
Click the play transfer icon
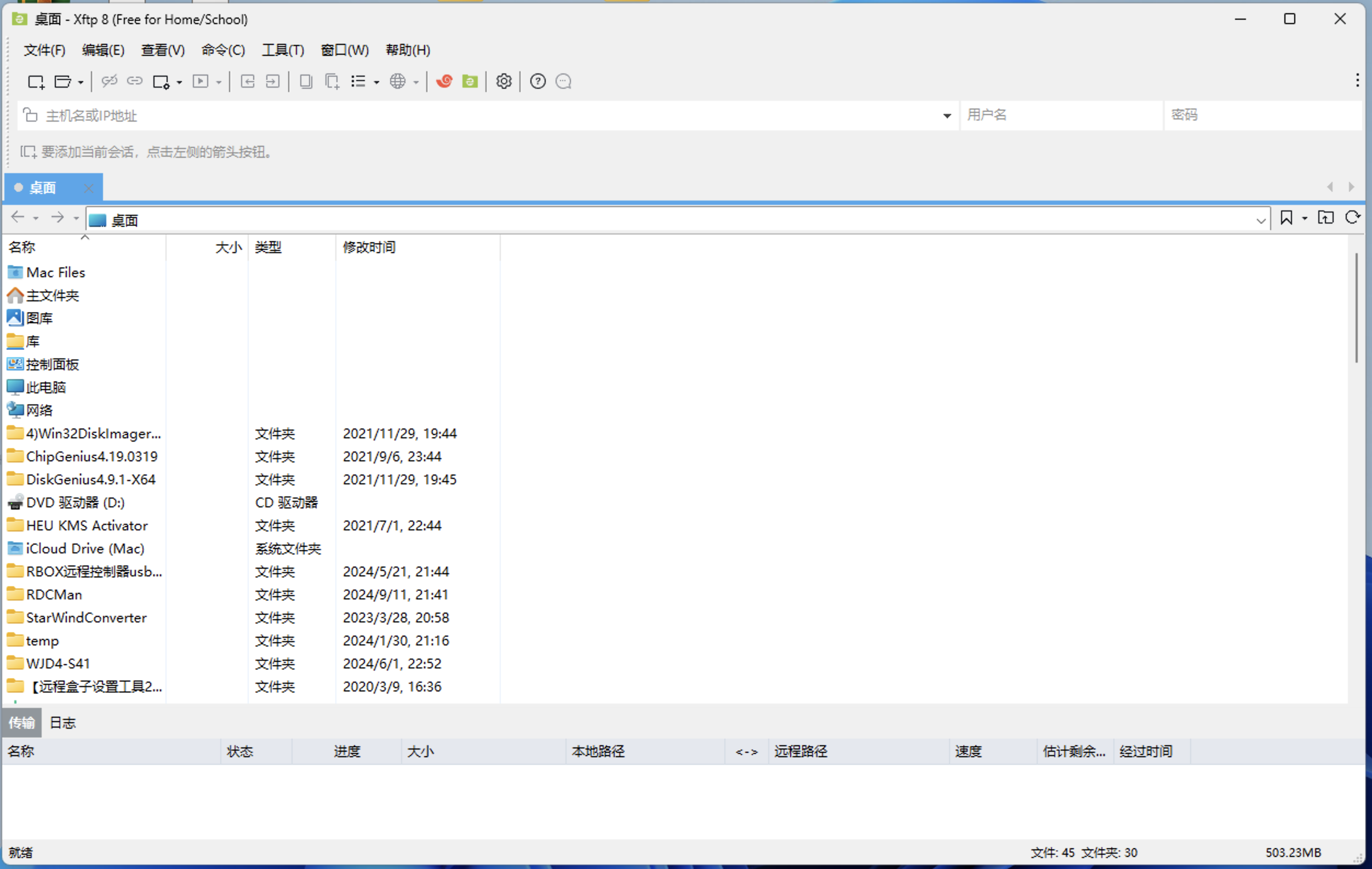[201, 82]
